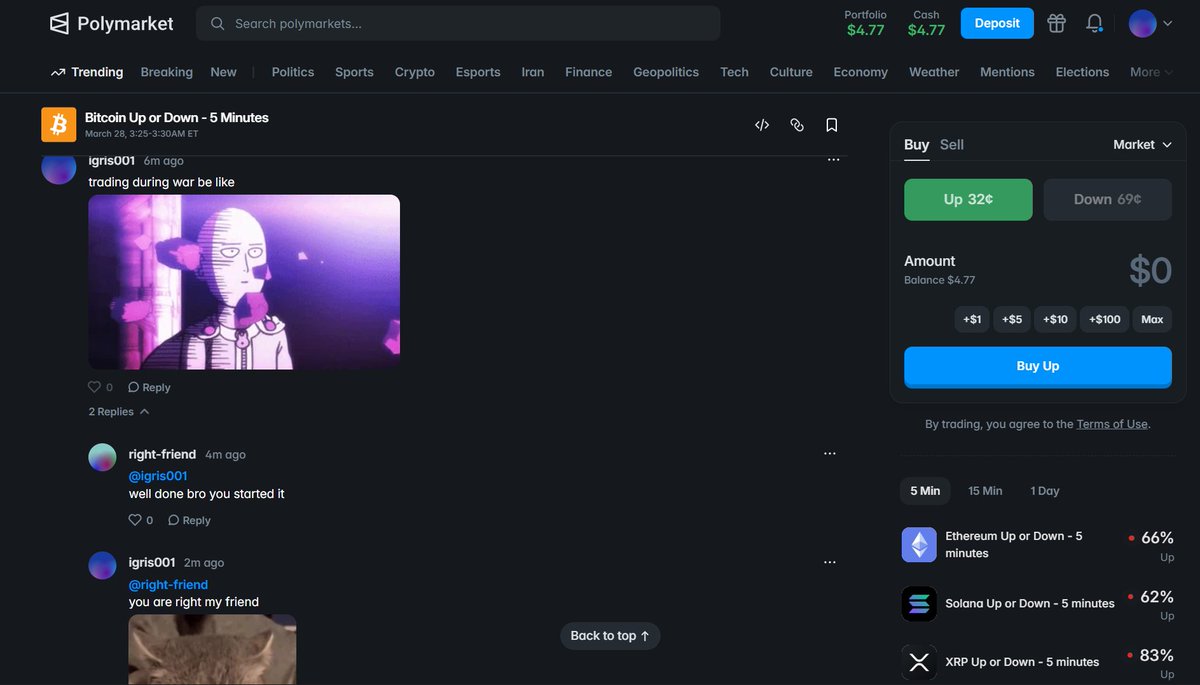Click the Trending arrow icon
Viewport: 1200px width, 685px height.
click(58, 72)
